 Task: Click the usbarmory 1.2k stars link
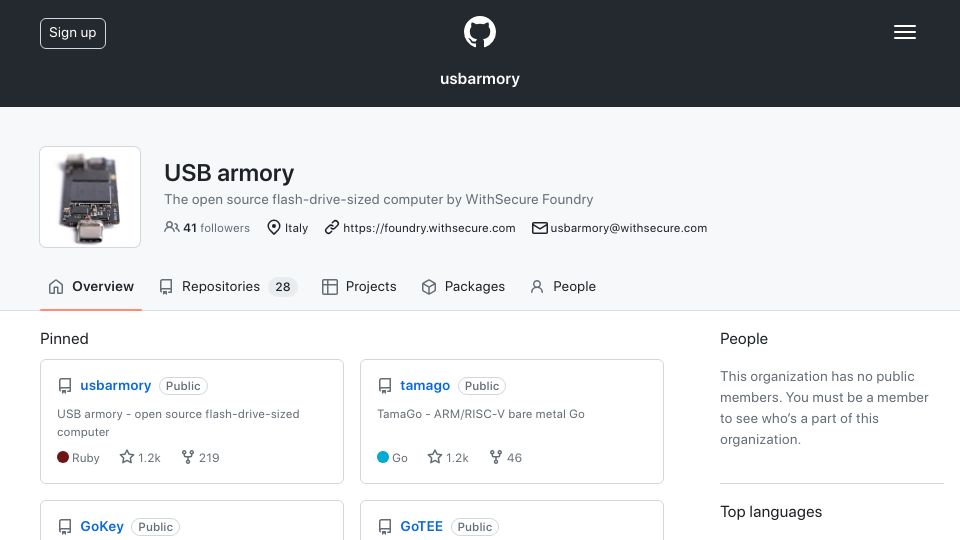140,457
